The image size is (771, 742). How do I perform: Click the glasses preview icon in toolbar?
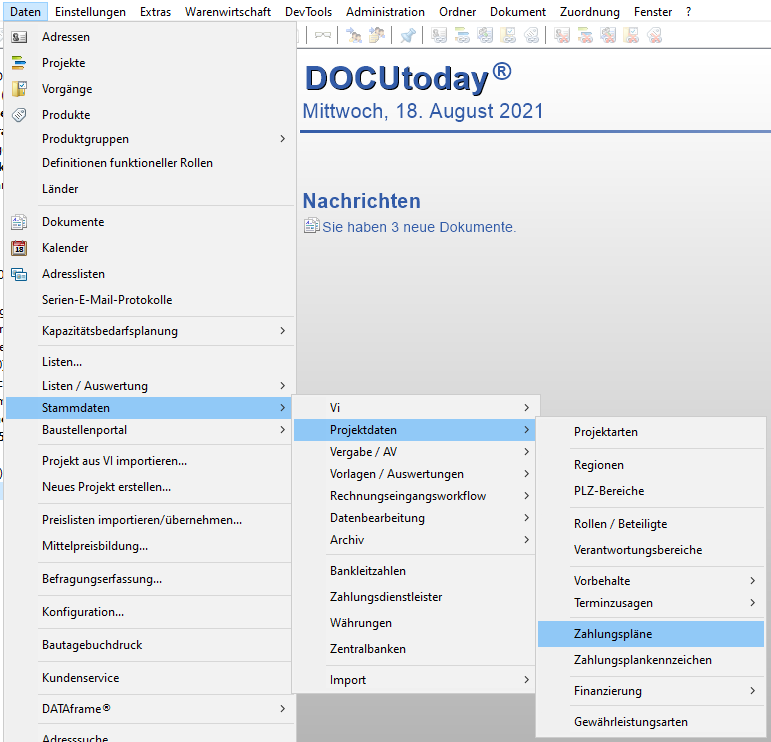tap(323, 35)
